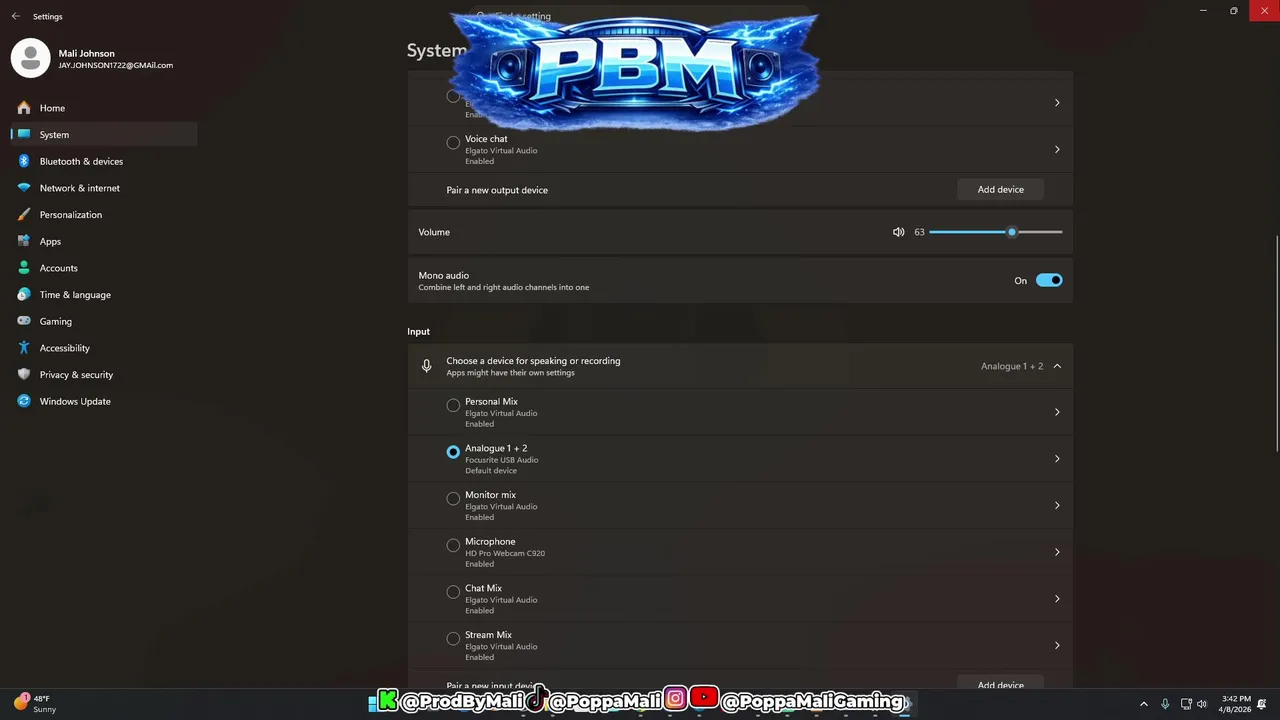Click the Personalization paintbrush icon

coord(24,215)
